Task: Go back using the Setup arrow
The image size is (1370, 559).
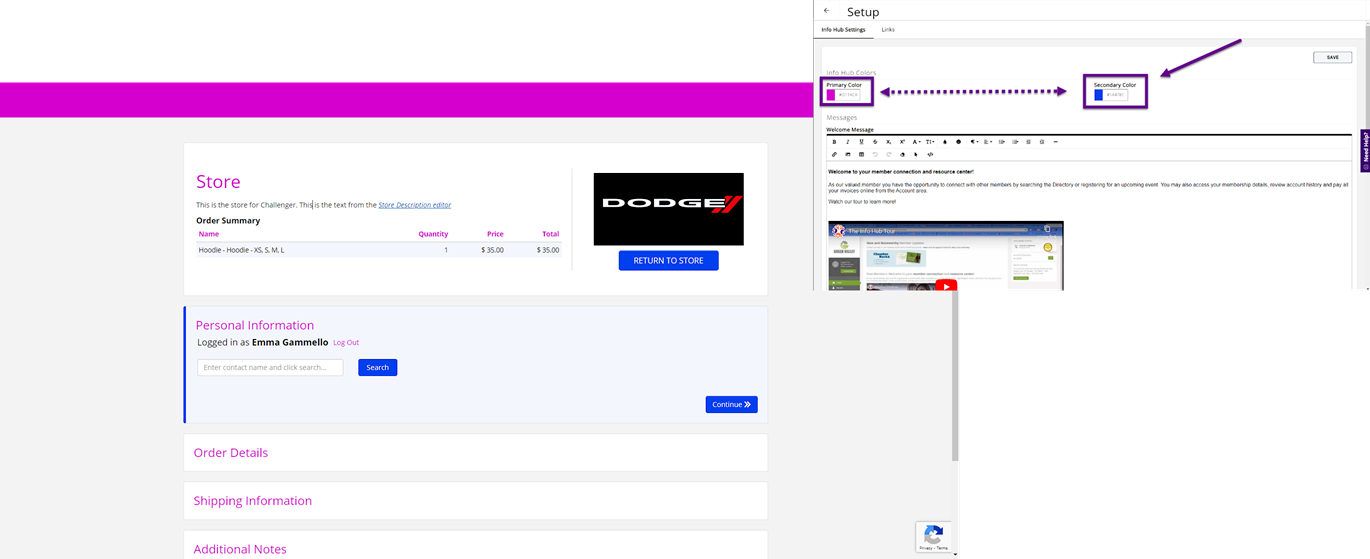Action: click(x=826, y=11)
